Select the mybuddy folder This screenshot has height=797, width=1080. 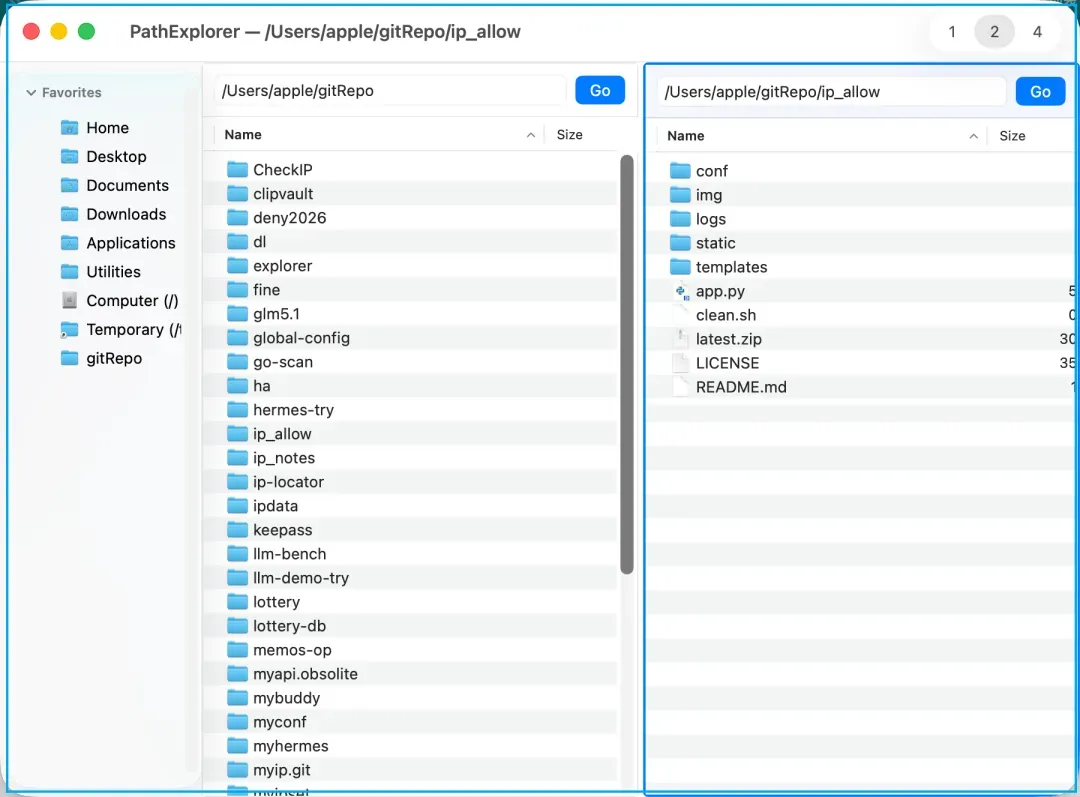pos(412,698)
